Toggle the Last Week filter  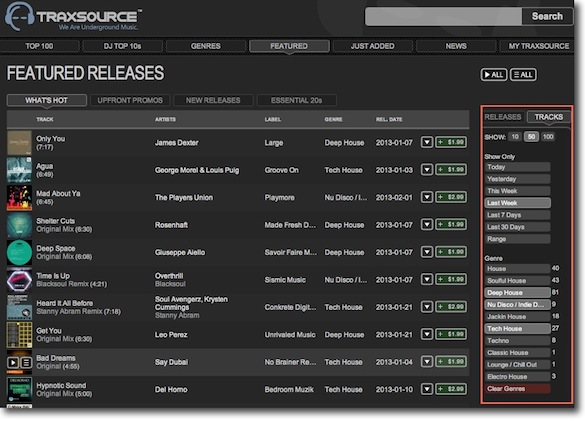[x=517, y=203]
